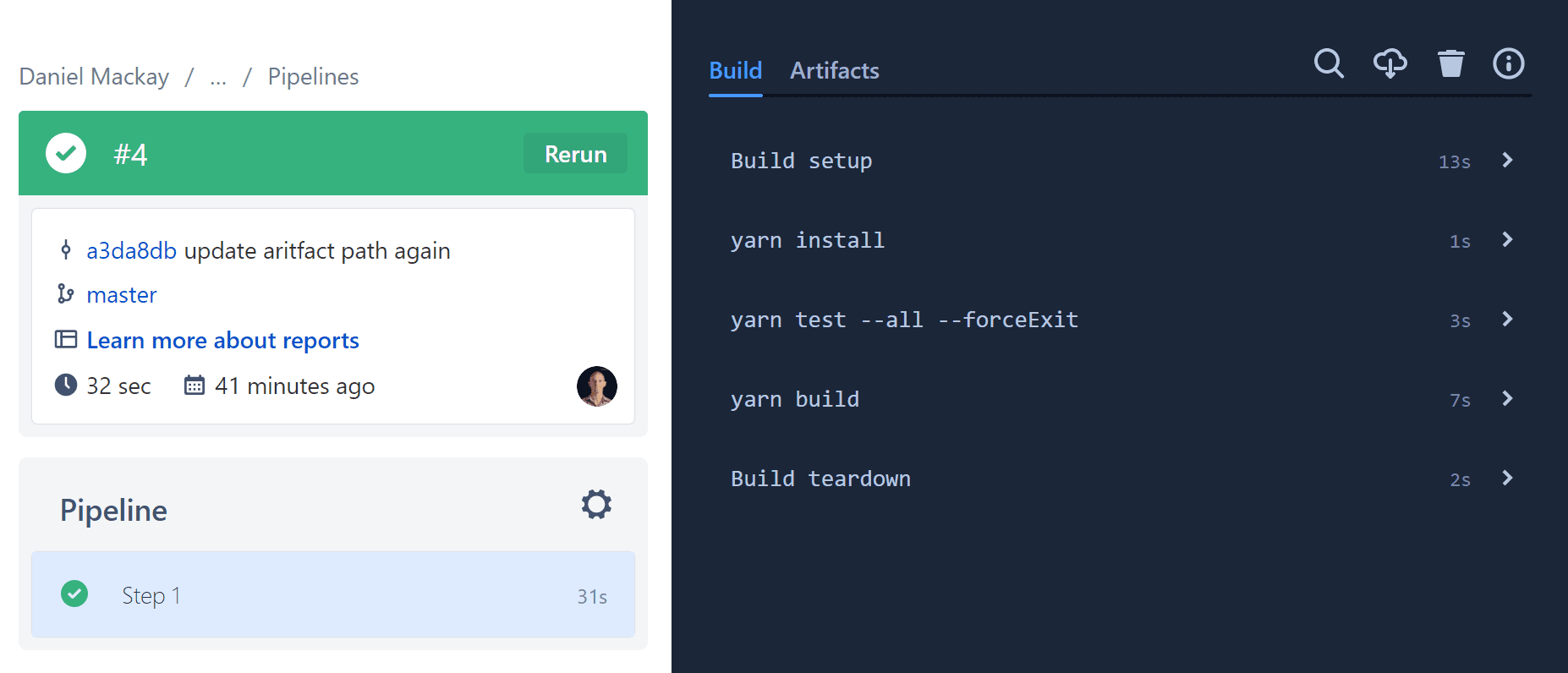The height and width of the screenshot is (673, 1568).
Task: Expand the yarn test log chevron
Action: pos(1507,320)
